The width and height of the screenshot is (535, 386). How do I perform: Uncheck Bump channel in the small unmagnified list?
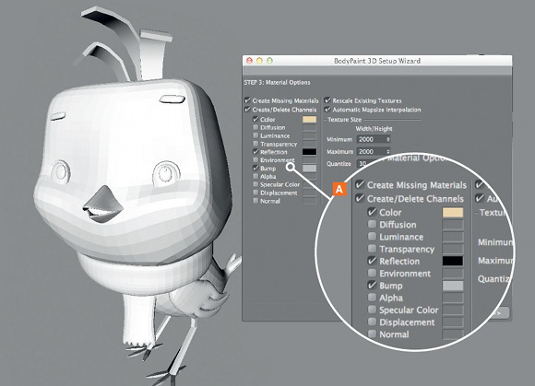(255, 168)
